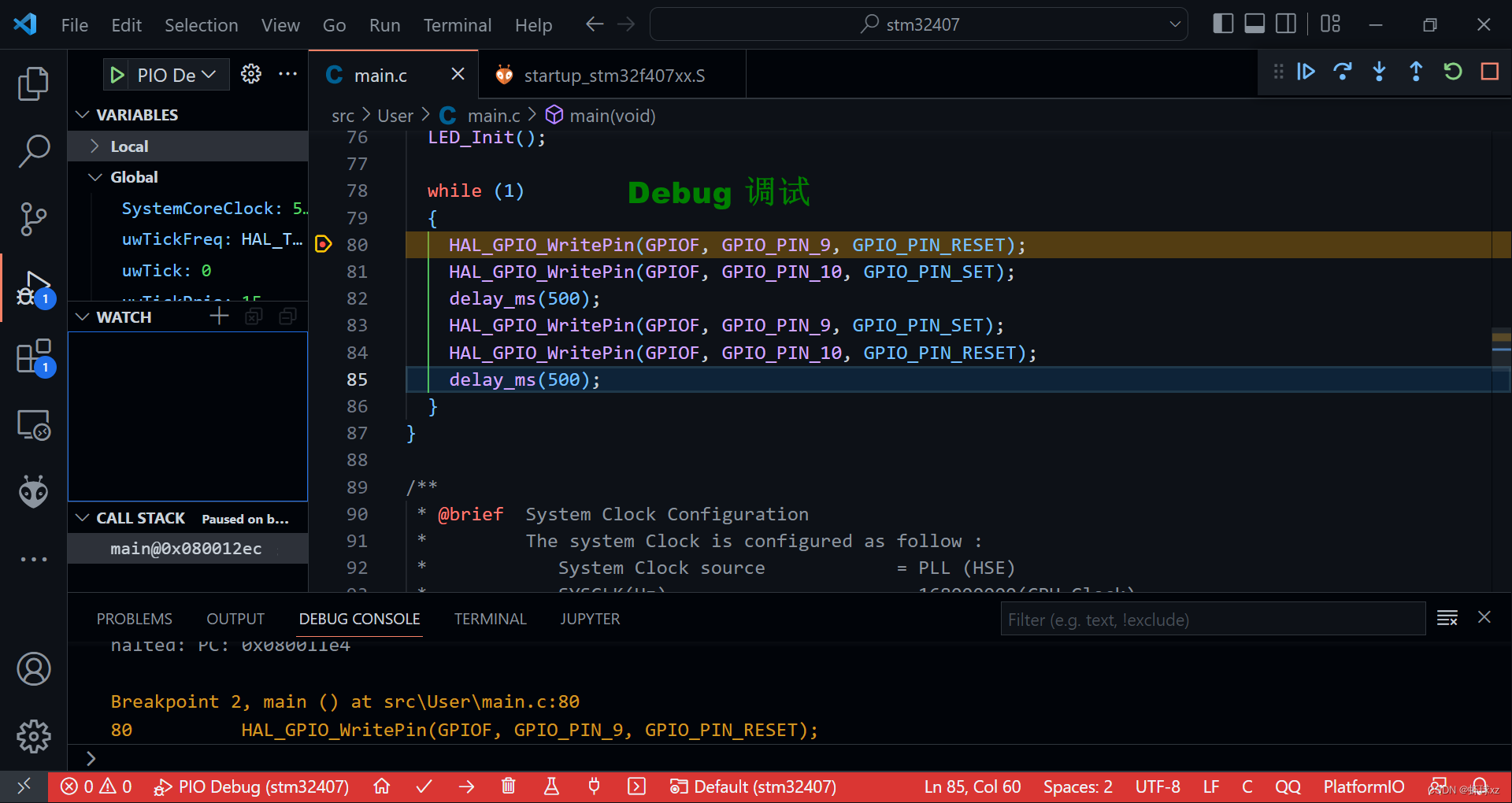Open command center dropdown arrow

(1174, 24)
